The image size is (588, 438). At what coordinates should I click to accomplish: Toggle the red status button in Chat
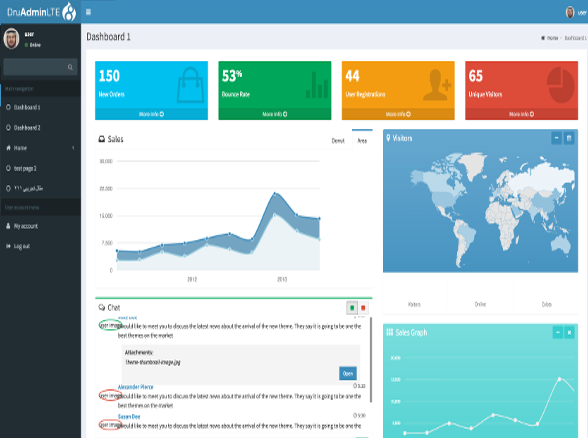pos(363,308)
